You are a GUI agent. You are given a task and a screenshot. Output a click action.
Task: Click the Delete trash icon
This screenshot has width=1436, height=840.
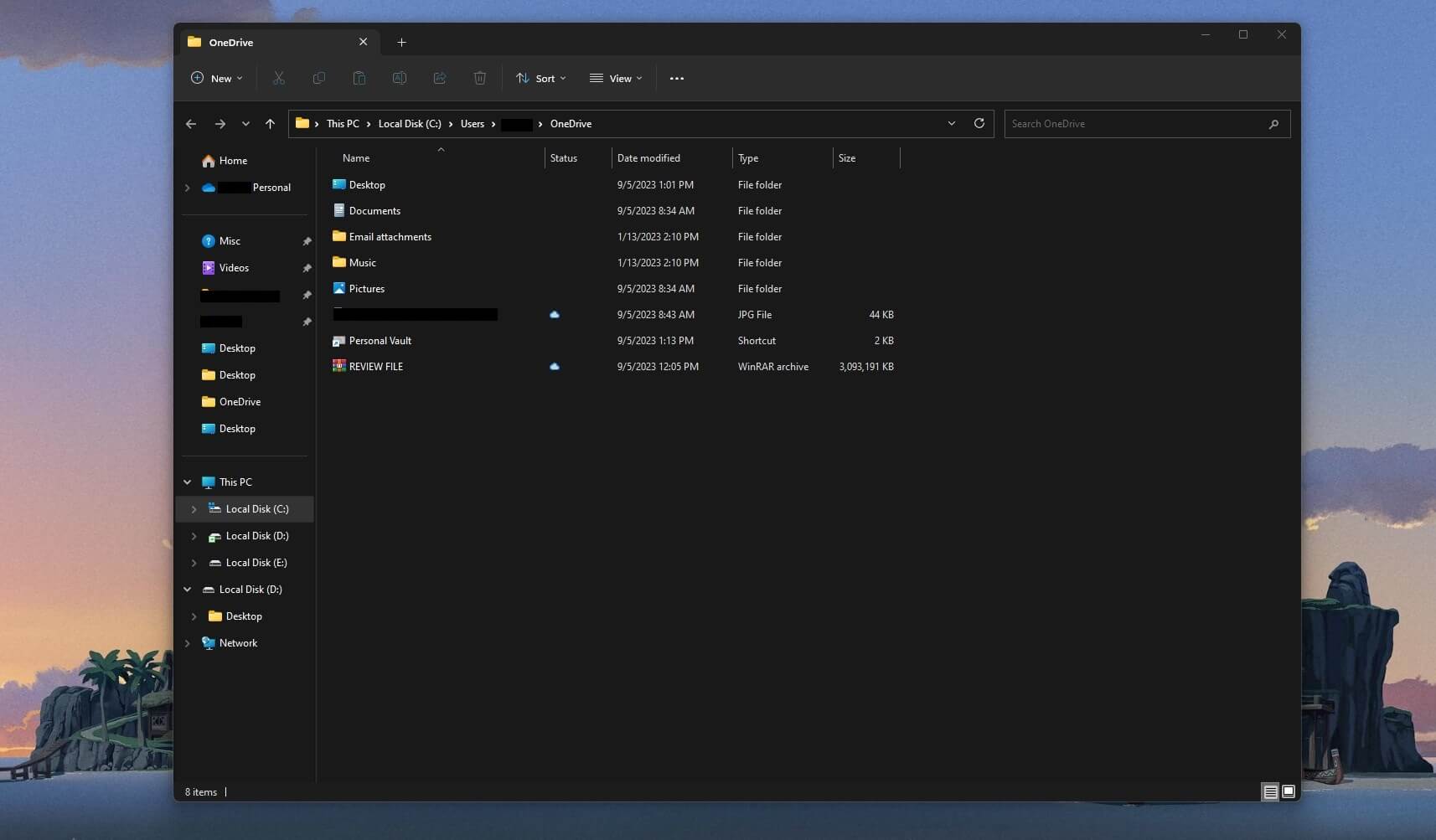tap(480, 78)
